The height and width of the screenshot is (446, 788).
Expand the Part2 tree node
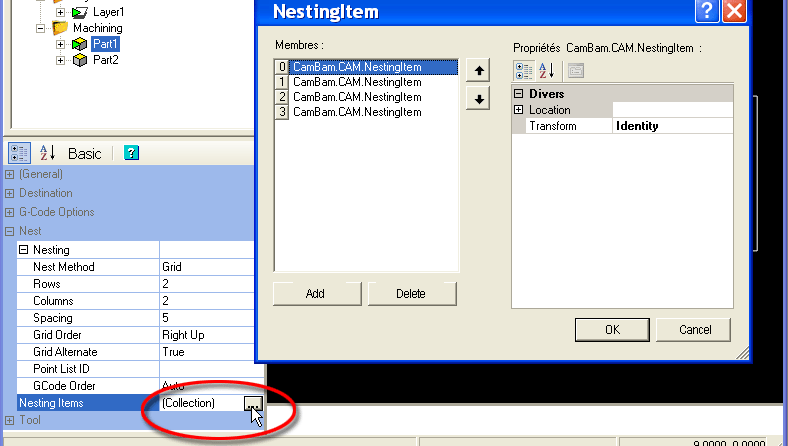60,60
